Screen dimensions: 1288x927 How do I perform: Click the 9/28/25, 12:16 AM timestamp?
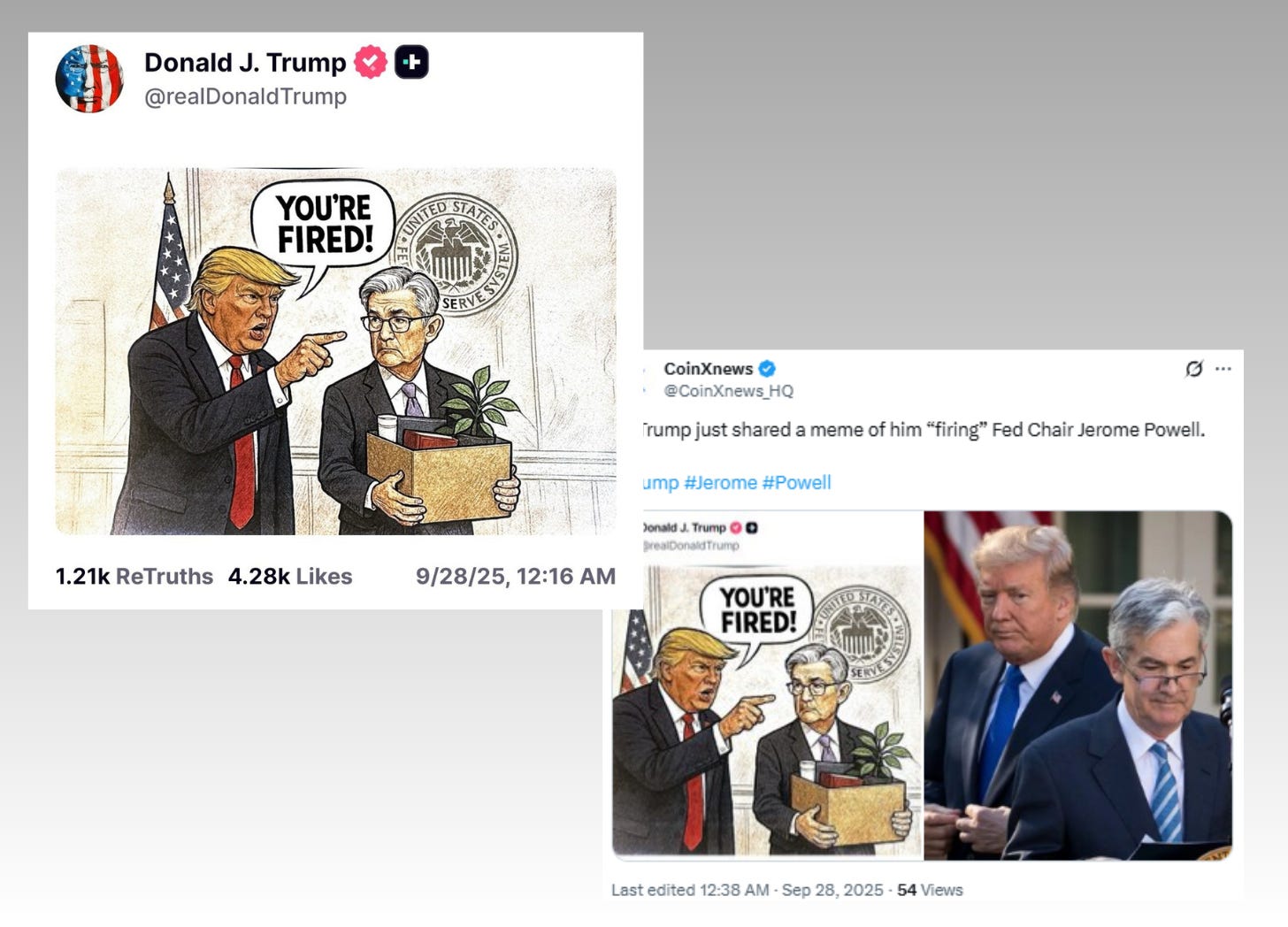pyautogui.click(x=516, y=577)
